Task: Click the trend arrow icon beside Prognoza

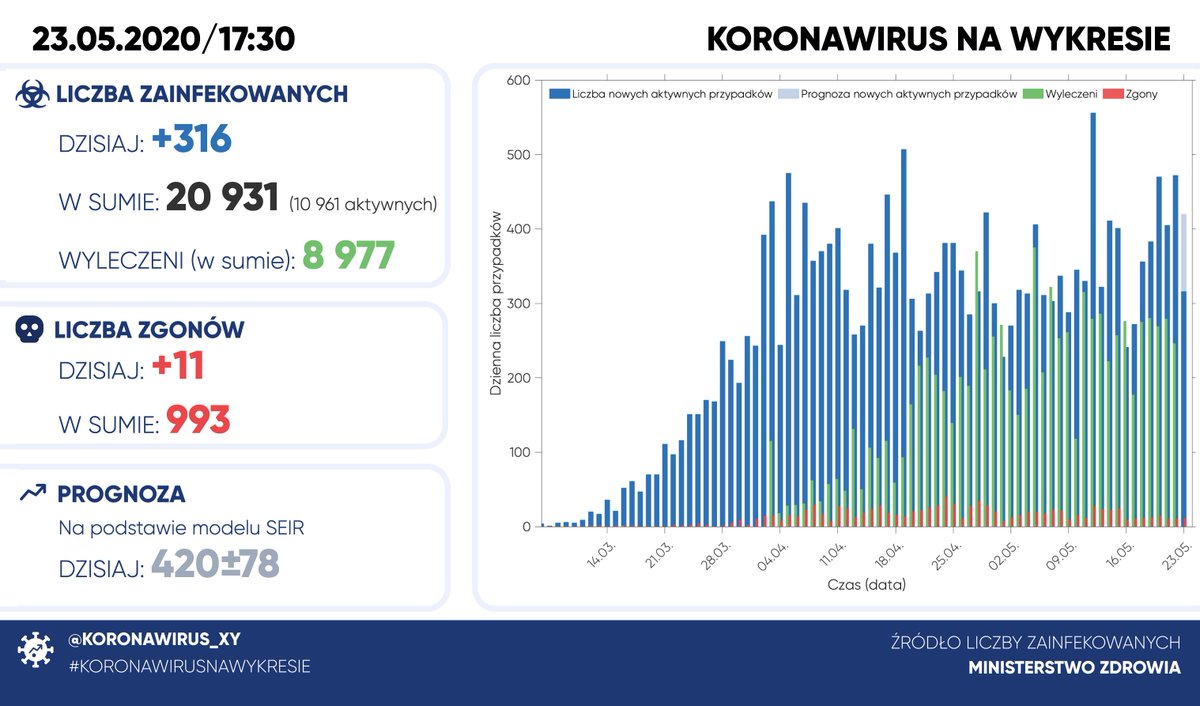Action: [32, 492]
